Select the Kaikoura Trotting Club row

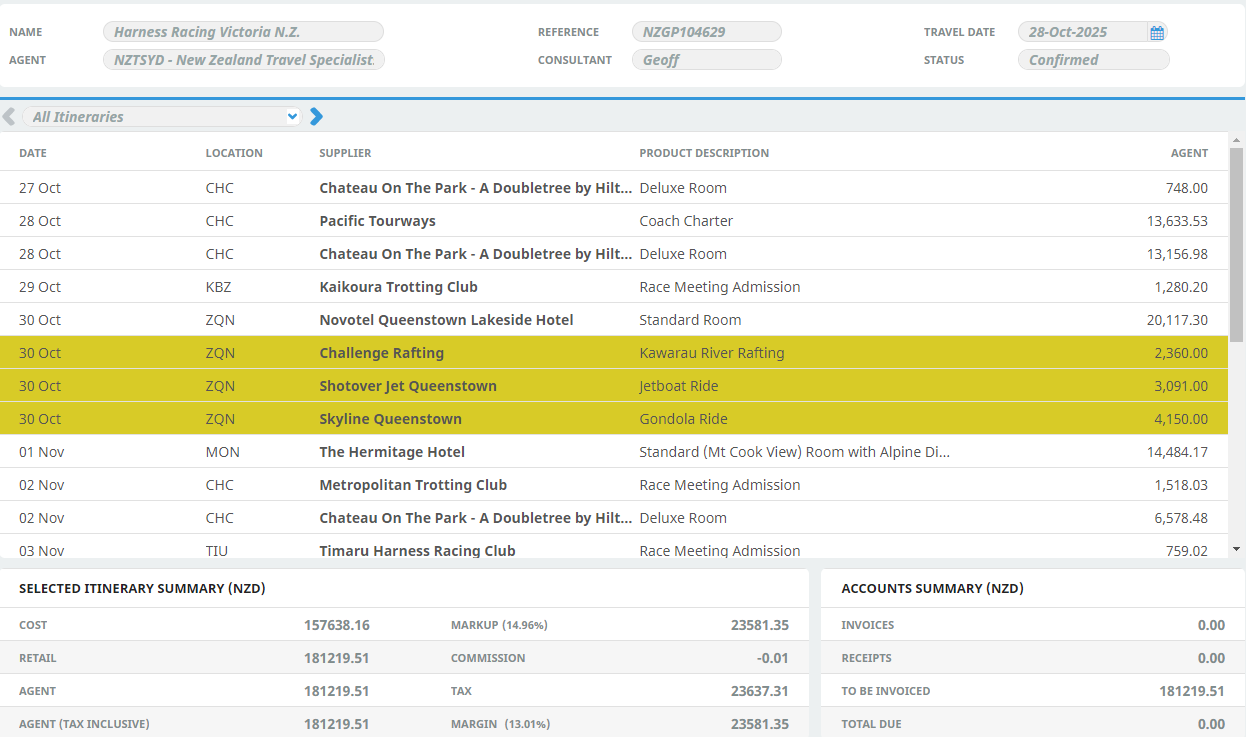pos(600,287)
